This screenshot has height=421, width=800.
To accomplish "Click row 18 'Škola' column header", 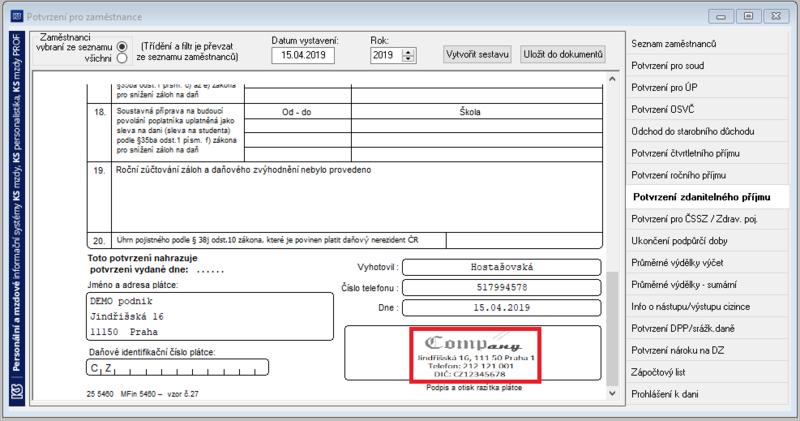I will pos(470,112).
